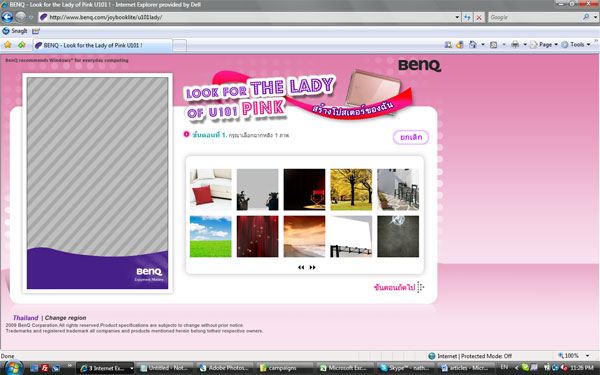The width and height of the screenshot is (600, 375).
Task: Click Internet Protected Mode status entry
Action: pos(470,356)
